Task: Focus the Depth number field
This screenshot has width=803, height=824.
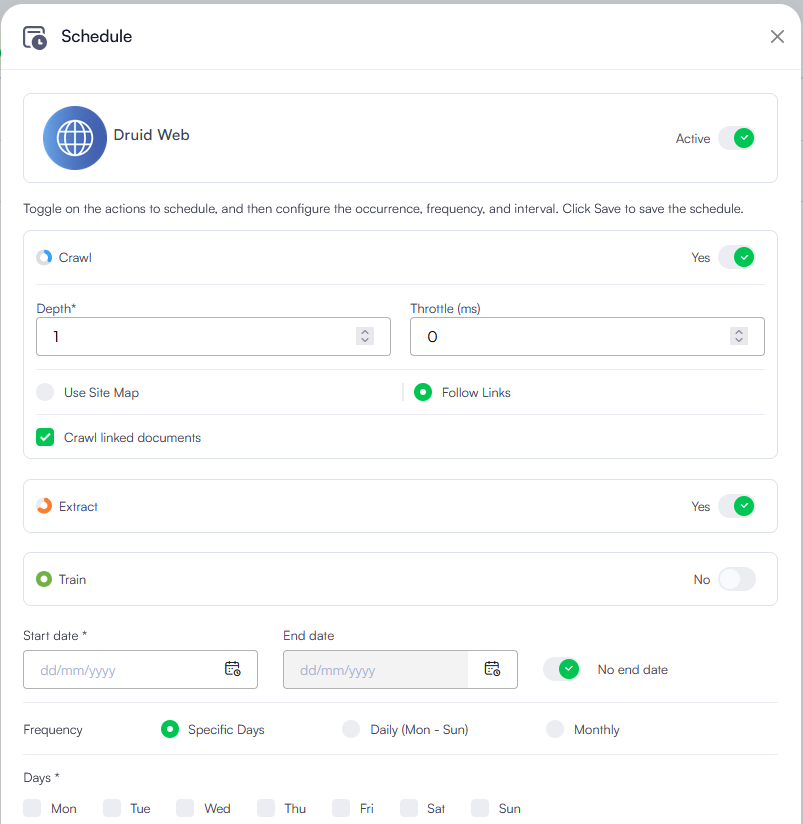Action: (x=213, y=336)
